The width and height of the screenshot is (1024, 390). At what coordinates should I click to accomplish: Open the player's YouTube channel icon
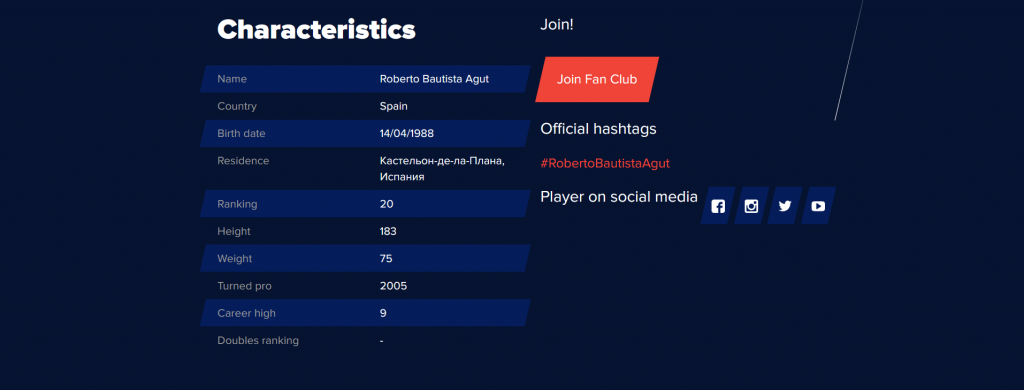[818, 206]
